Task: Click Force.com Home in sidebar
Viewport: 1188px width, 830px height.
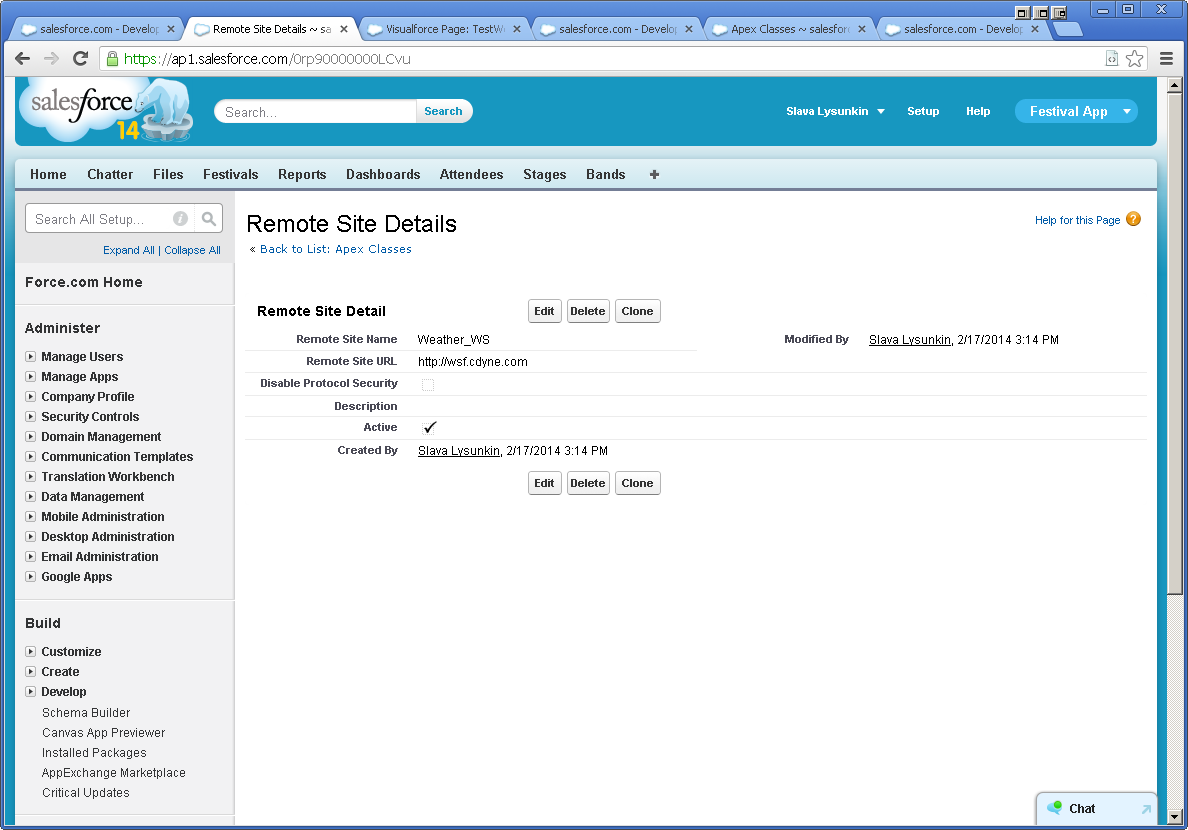Action: coord(83,282)
